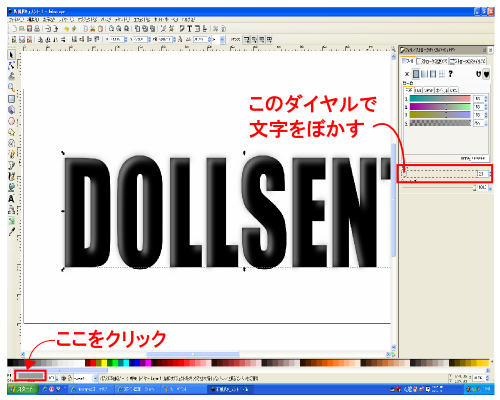Click red channel value stepper

[486, 99]
